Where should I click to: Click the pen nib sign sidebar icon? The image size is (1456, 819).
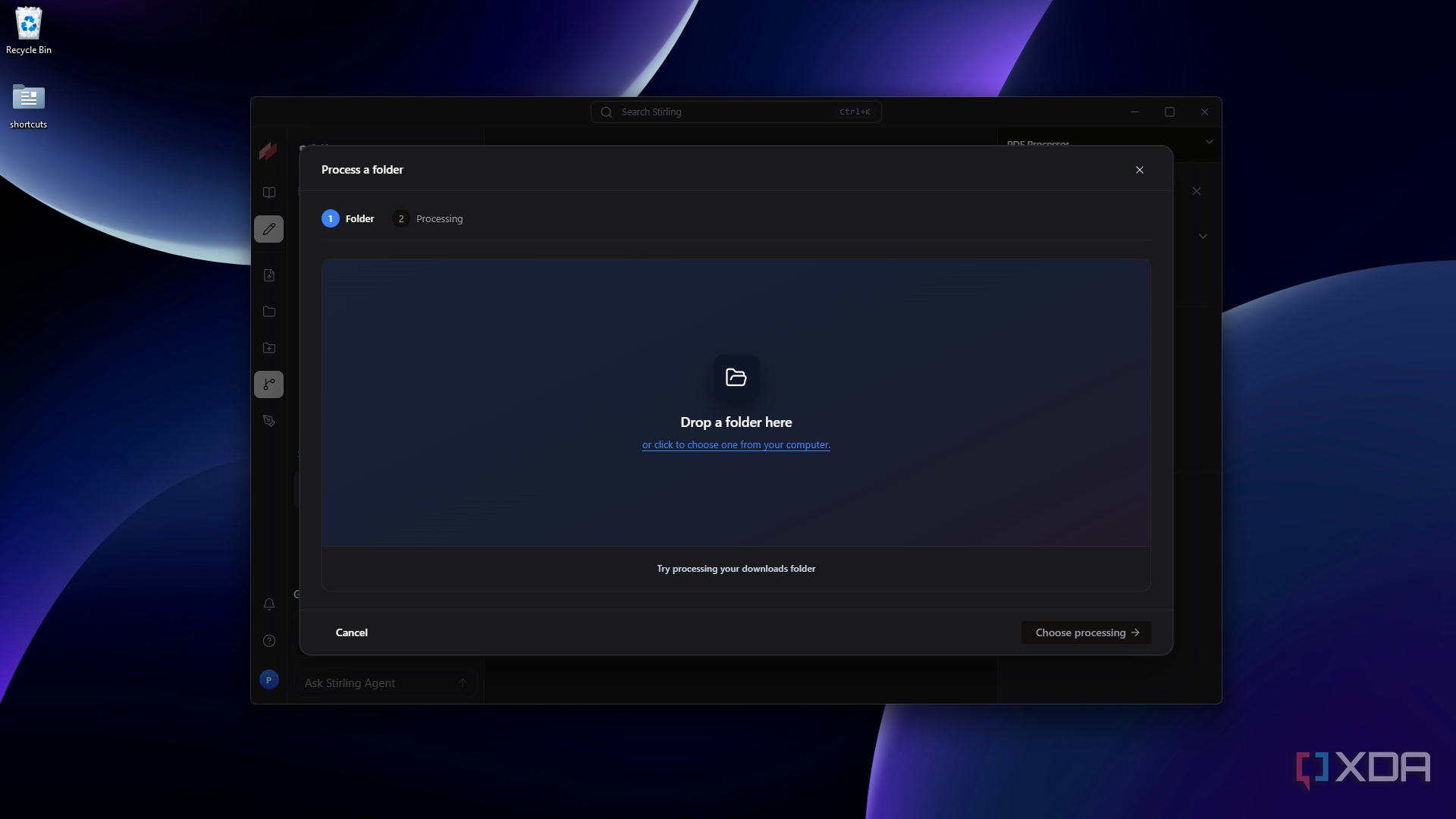[269, 421]
